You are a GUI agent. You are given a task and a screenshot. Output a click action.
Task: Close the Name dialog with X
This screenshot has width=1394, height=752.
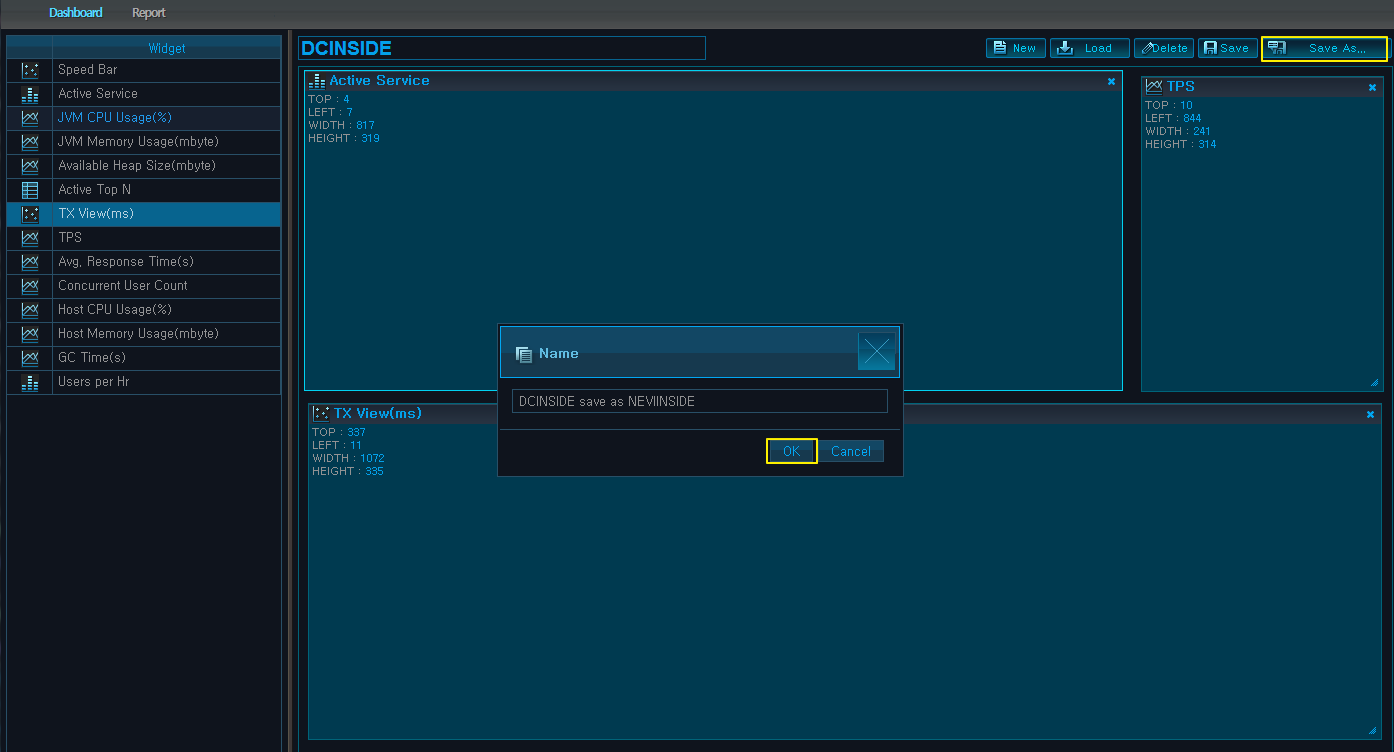(877, 352)
